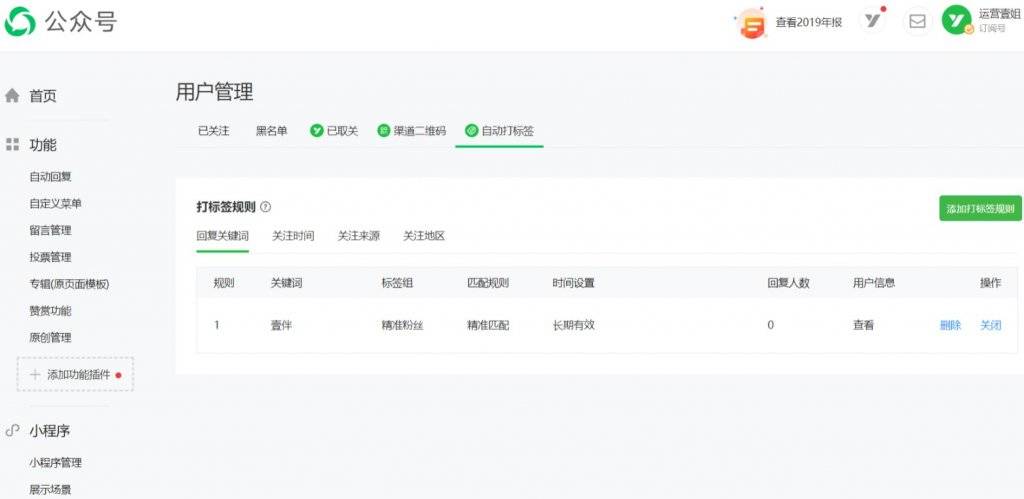Select the 关注时间 sub-tab

click(293, 236)
